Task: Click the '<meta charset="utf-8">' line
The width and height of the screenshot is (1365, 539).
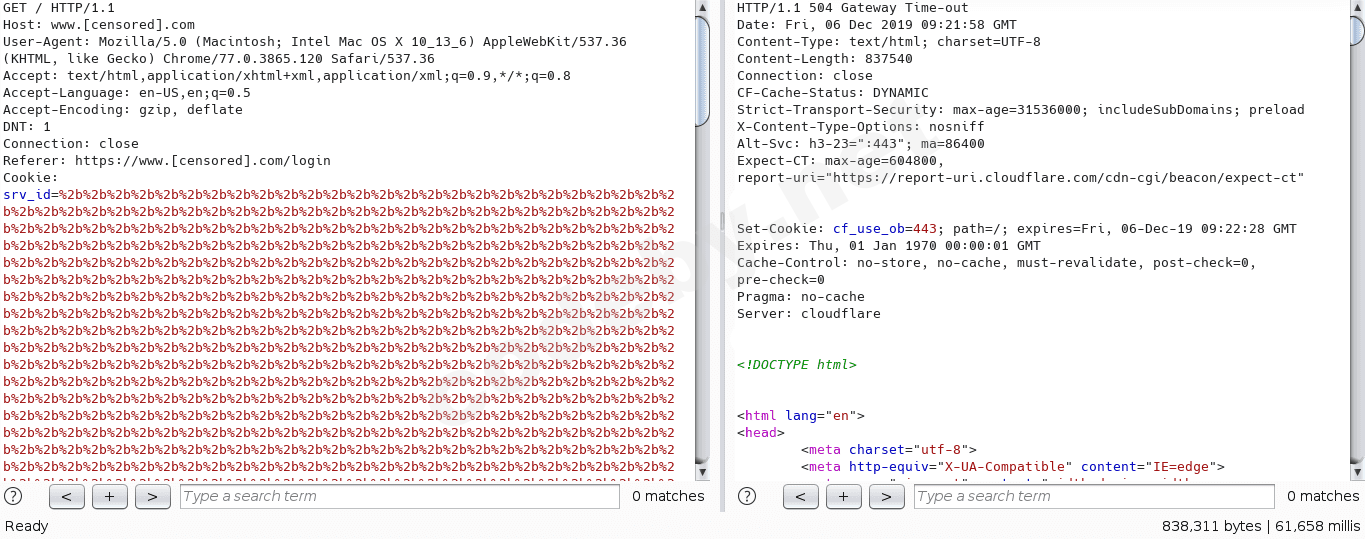Action: click(x=889, y=450)
